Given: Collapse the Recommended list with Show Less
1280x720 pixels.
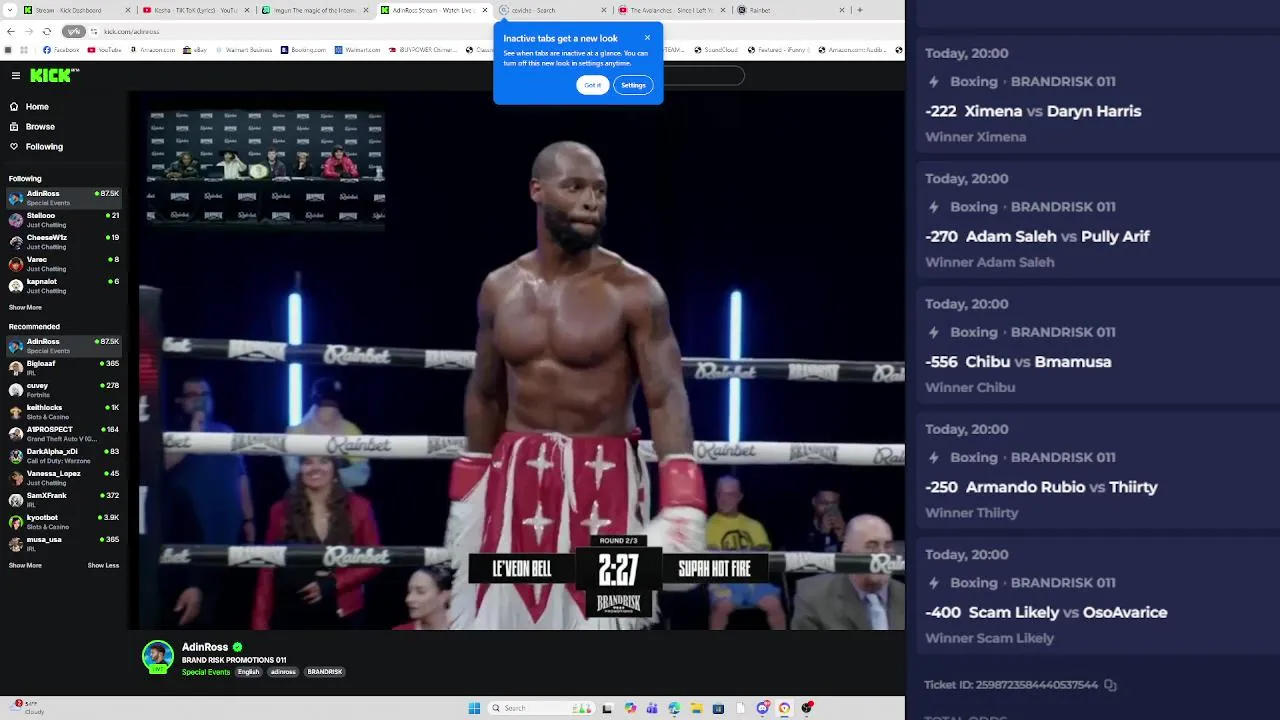Looking at the screenshot, I should coord(103,566).
